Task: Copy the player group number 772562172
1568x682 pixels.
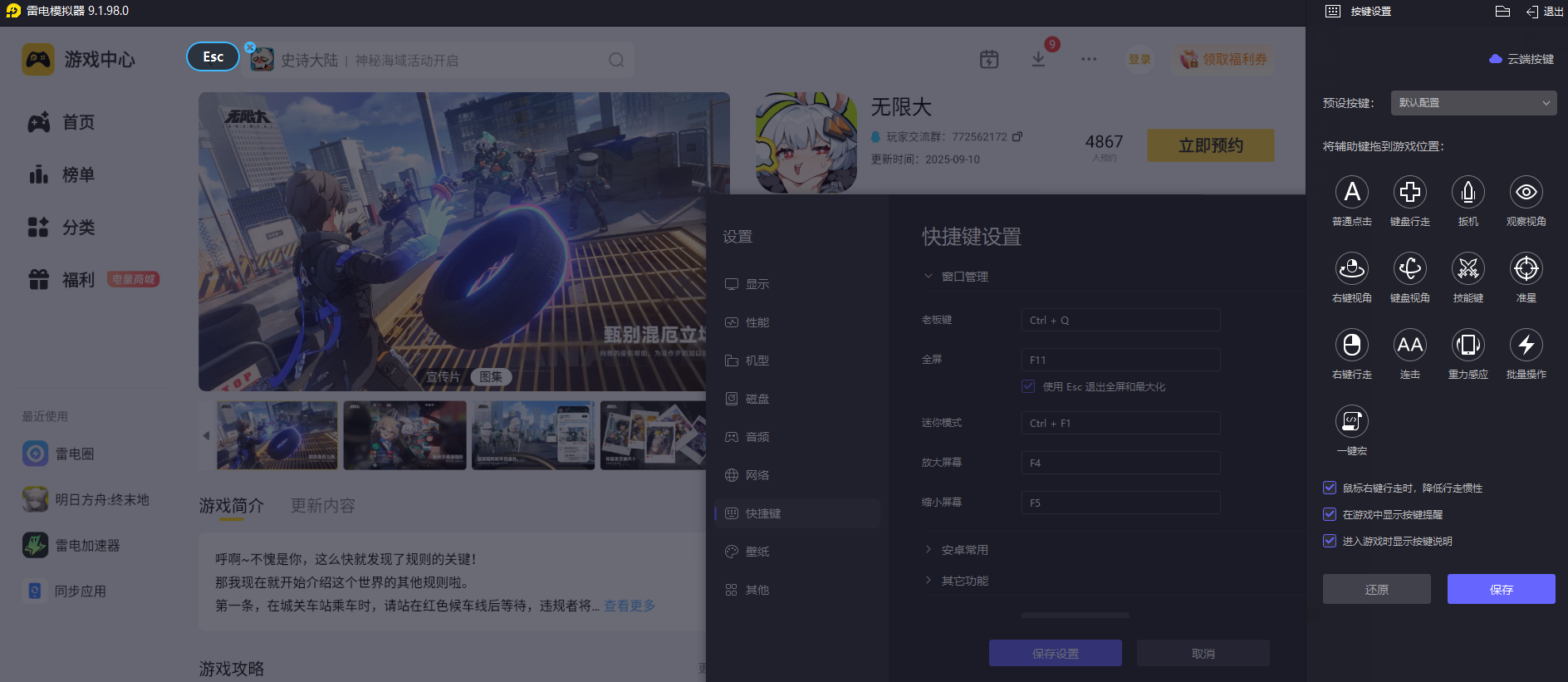Action: [1017, 136]
